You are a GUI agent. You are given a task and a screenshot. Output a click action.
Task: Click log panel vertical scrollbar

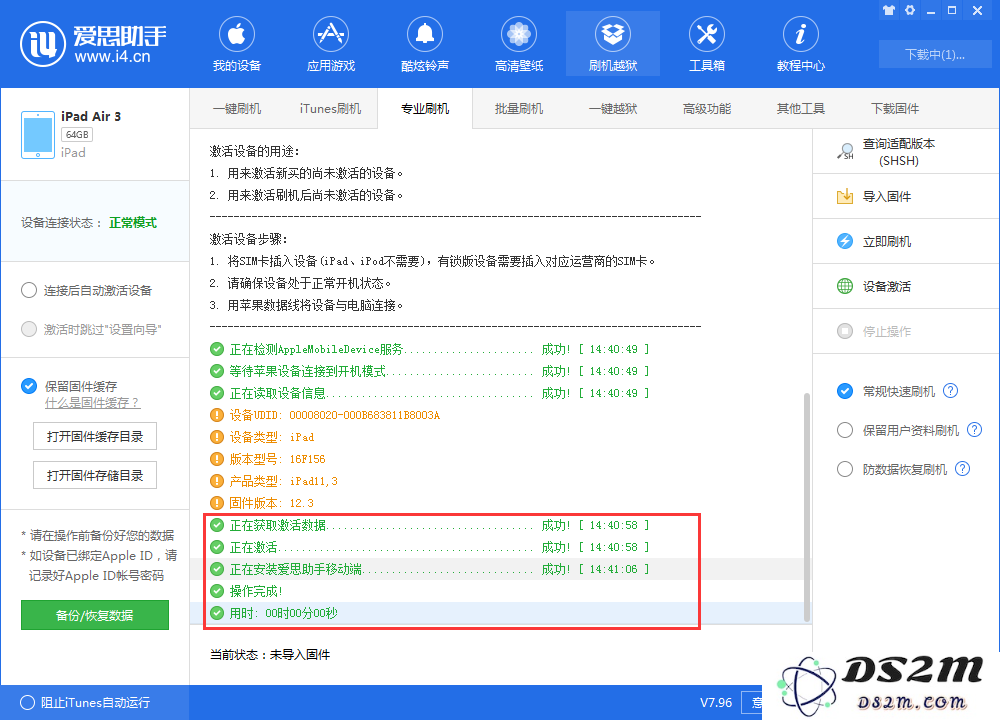tap(807, 507)
